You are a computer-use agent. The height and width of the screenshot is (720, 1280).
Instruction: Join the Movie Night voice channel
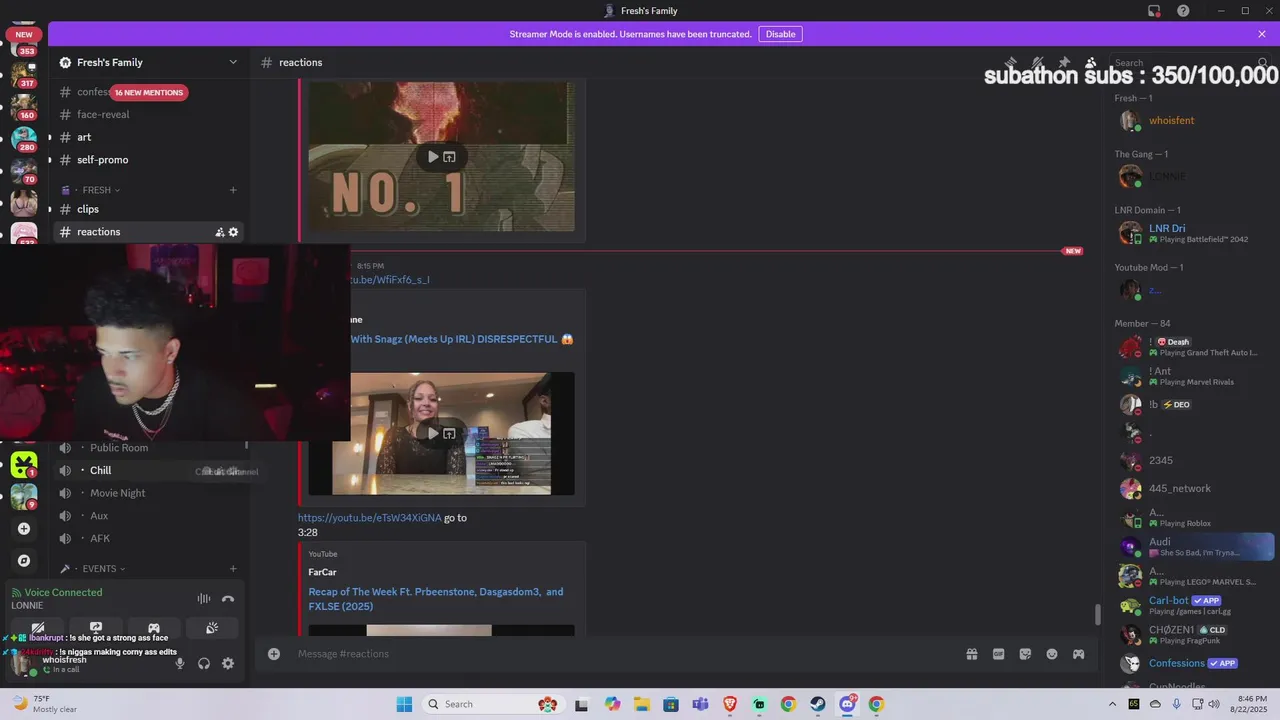click(x=118, y=493)
